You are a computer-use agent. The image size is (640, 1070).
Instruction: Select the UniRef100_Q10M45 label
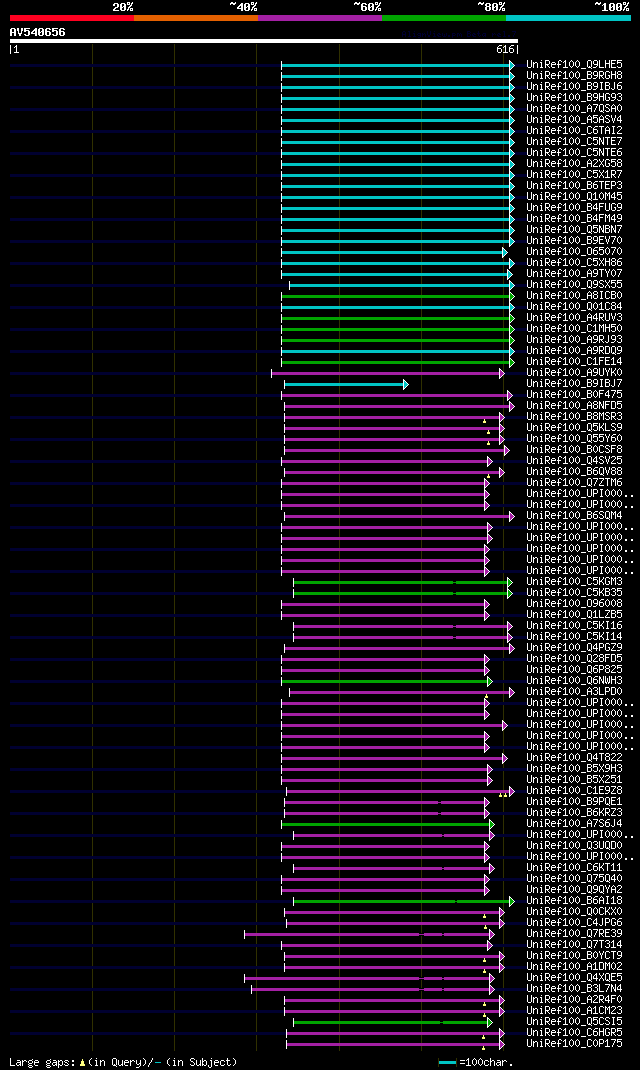click(x=574, y=197)
